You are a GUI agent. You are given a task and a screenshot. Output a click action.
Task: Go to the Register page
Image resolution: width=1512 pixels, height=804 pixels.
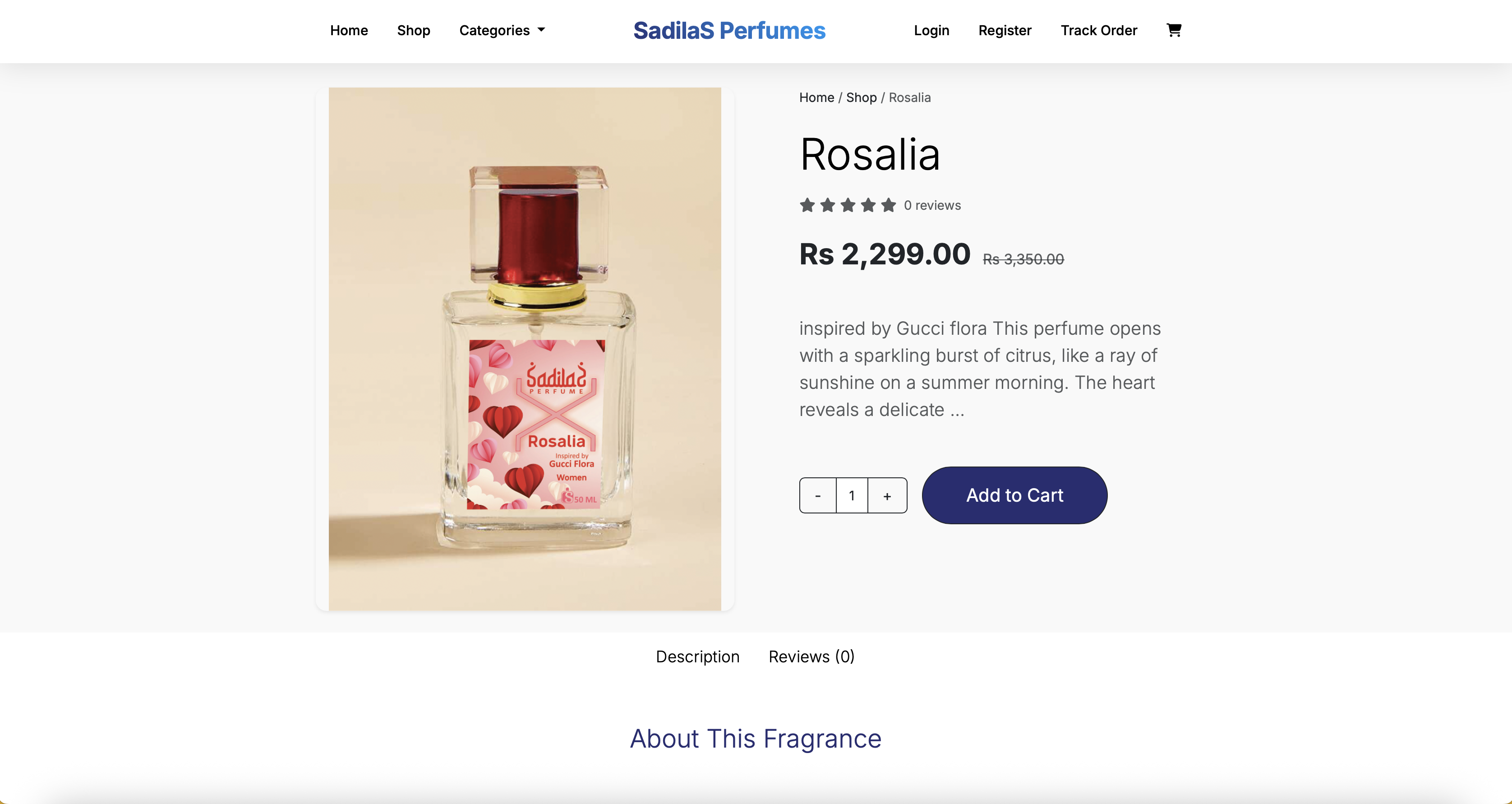click(x=1004, y=31)
